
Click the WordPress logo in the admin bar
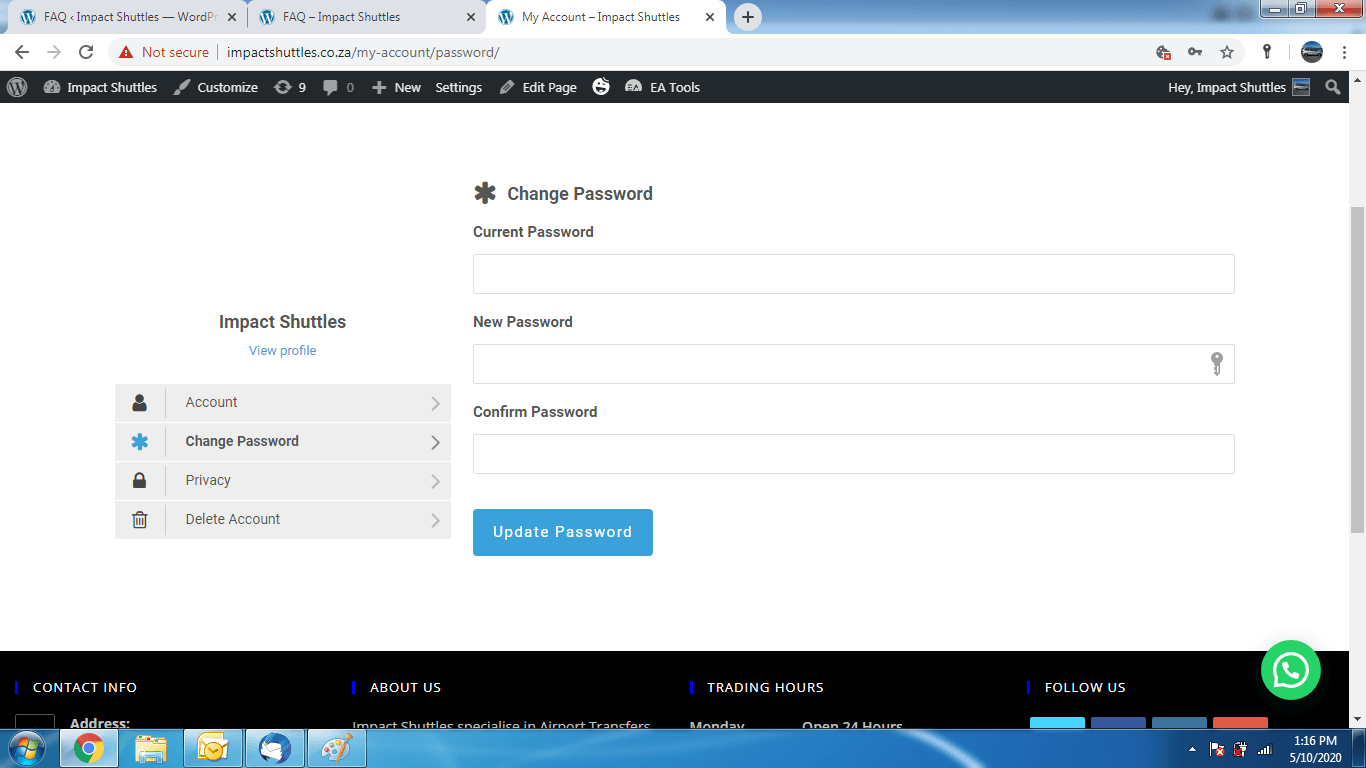tap(16, 87)
